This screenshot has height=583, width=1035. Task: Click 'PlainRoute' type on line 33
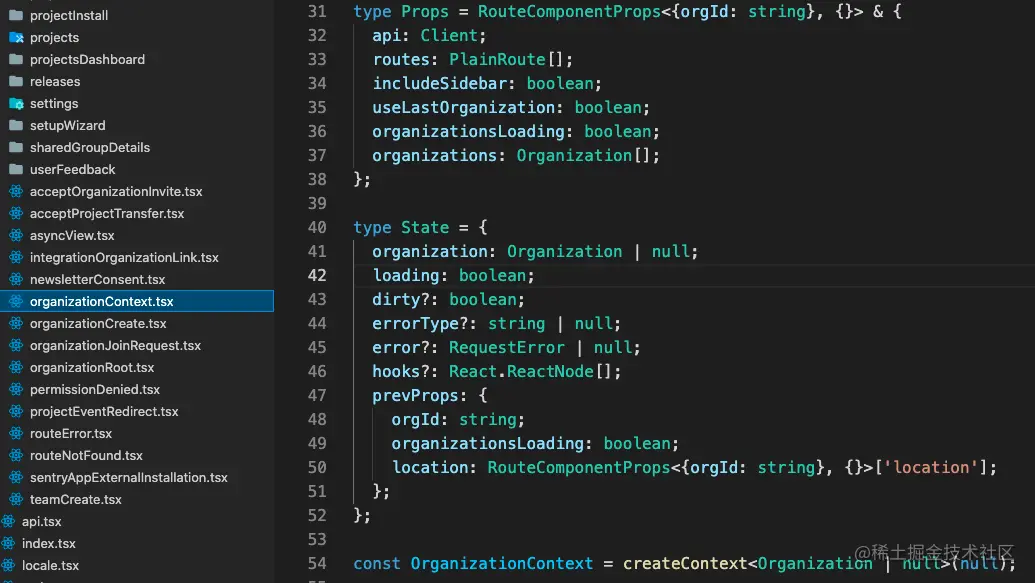pos(497,59)
